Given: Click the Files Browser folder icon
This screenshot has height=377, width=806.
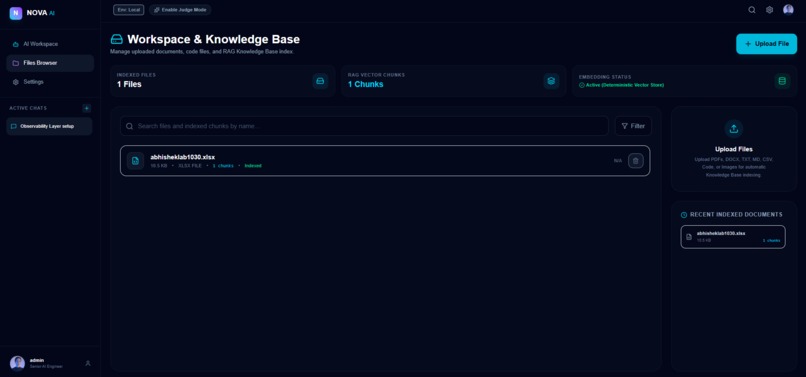Looking at the screenshot, I should pyautogui.click(x=15, y=63).
